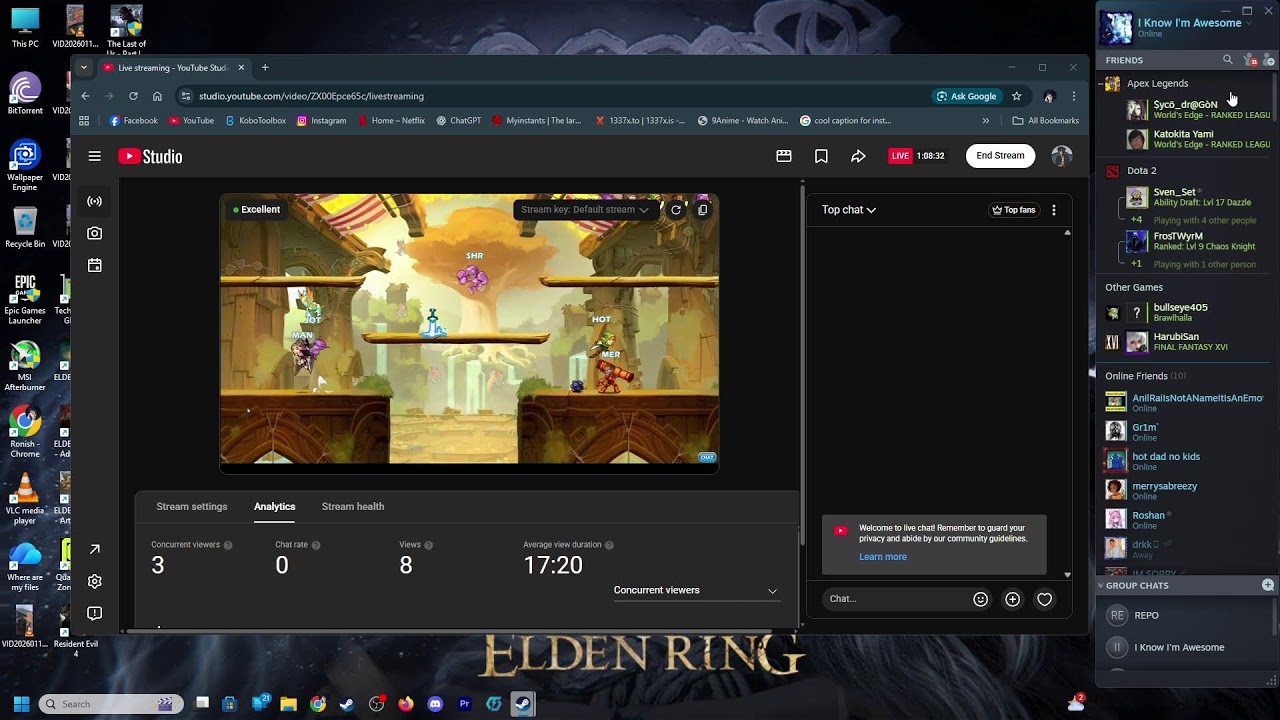Open YouTube Studio hamburger menu
1280x720 pixels.
click(x=95, y=156)
